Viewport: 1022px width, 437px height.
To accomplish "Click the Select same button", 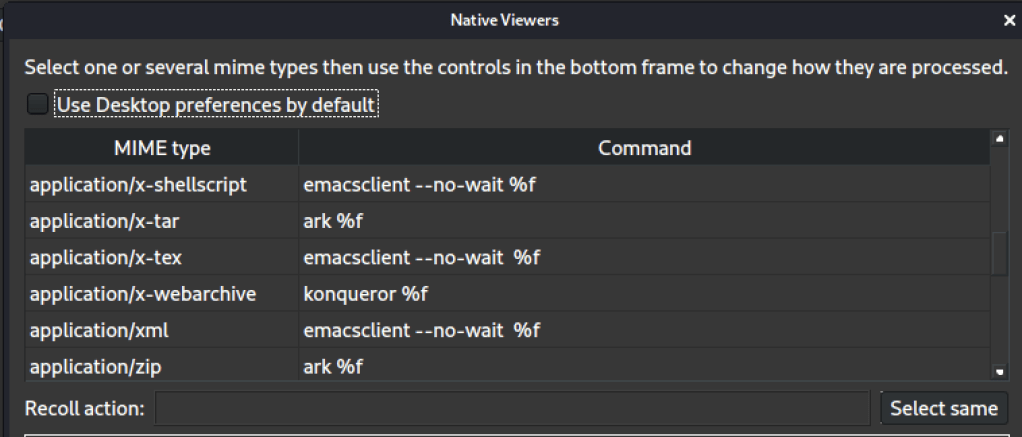I will tap(943, 408).
